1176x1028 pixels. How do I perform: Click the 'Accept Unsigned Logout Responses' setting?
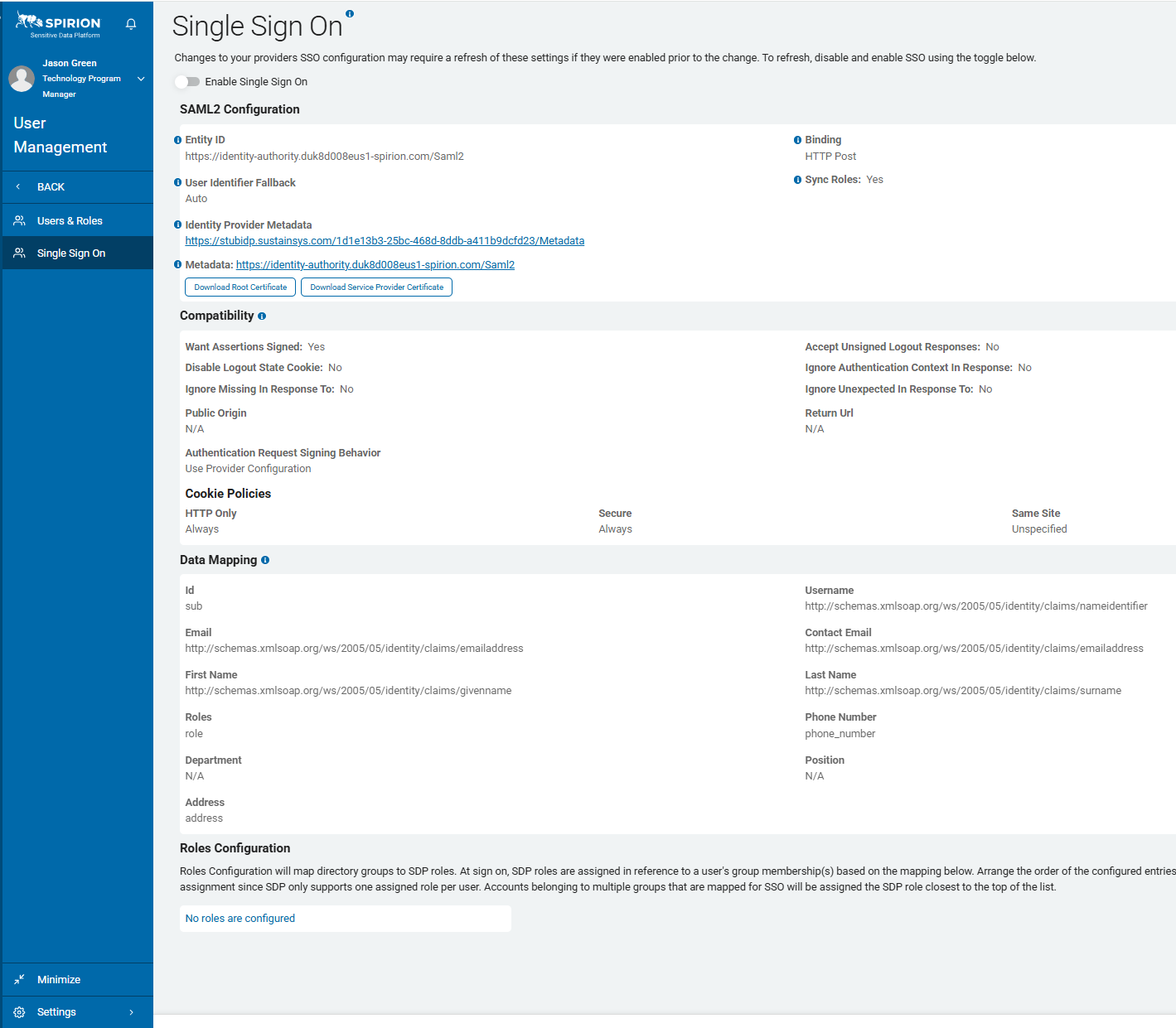(902, 347)
